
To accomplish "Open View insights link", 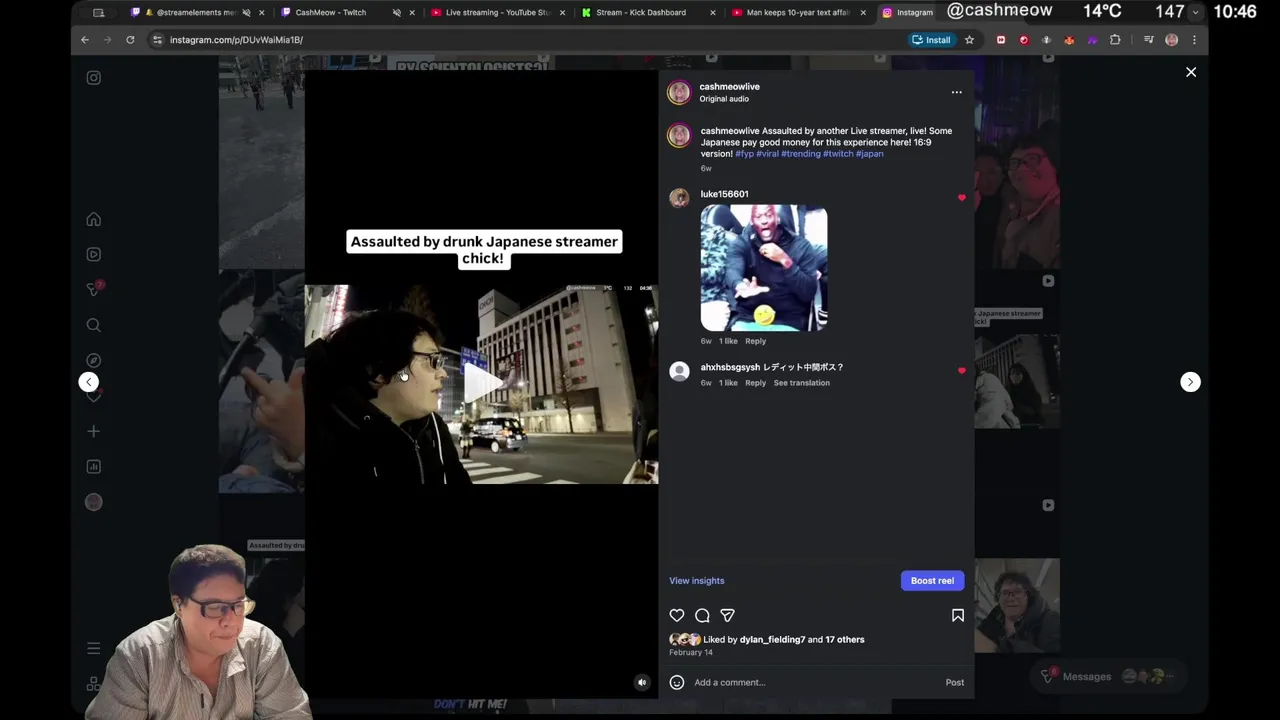I will (696, 581).
